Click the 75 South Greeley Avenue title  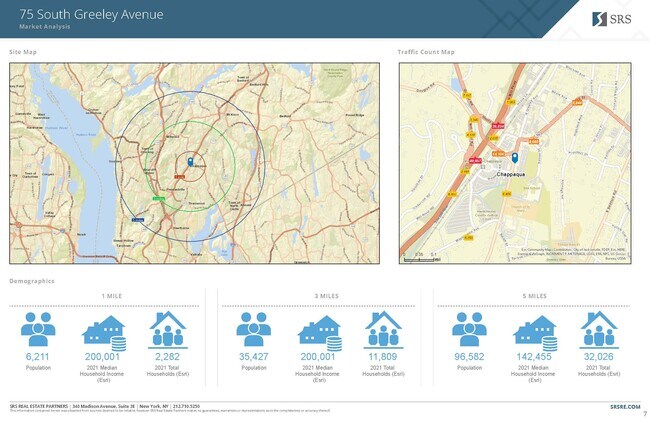click(x=85, y=15)
